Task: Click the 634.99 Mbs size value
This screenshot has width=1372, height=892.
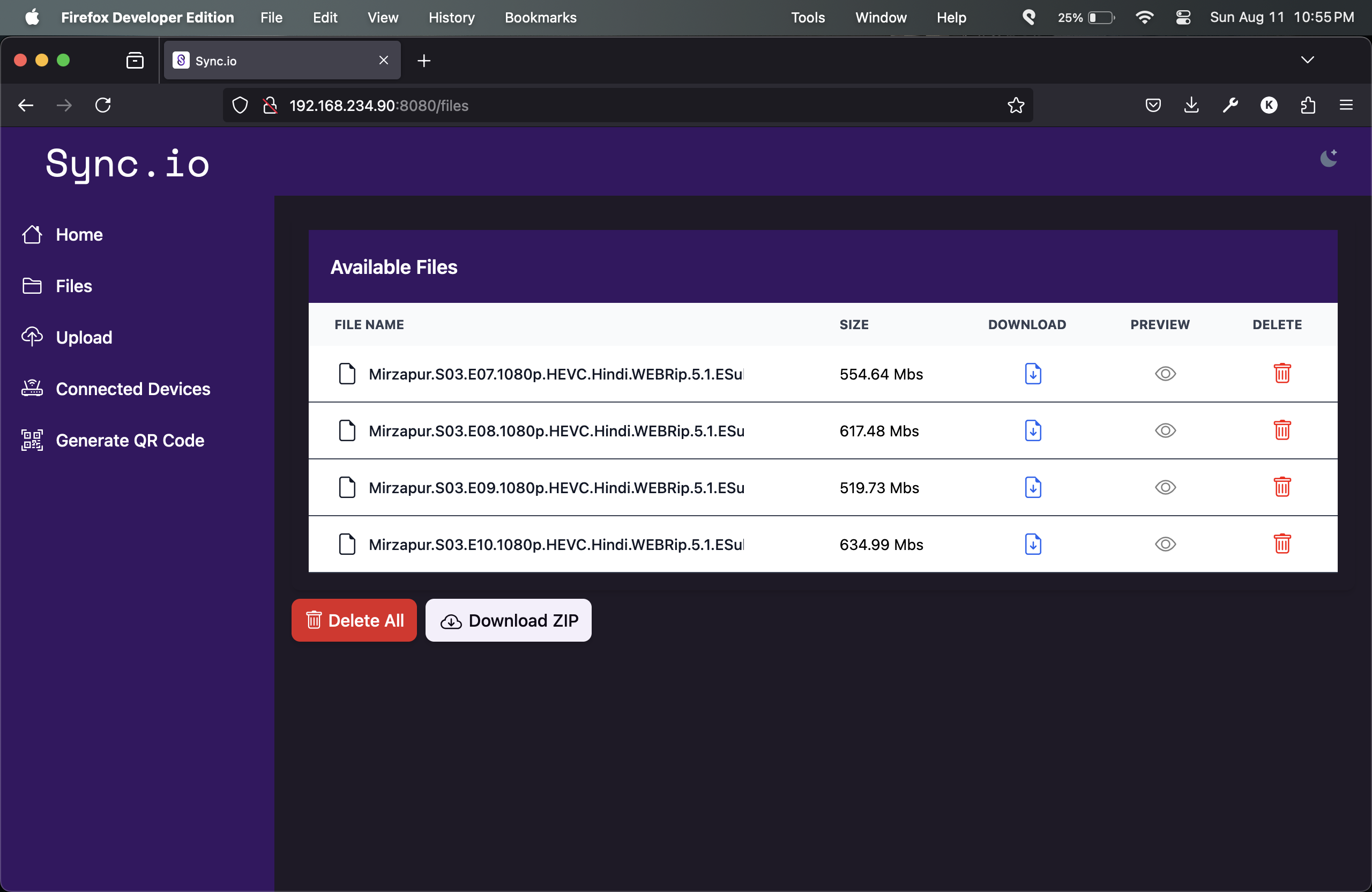Action: [x=881, y=545]
